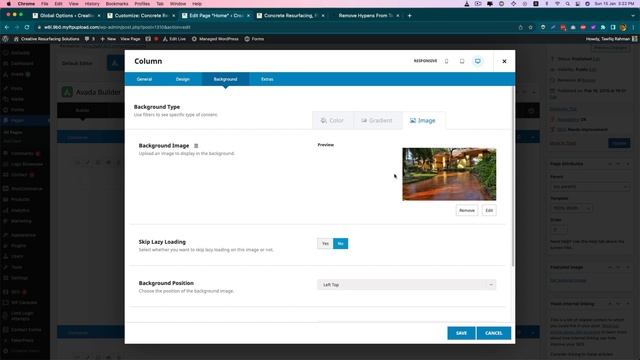Click the Default Editor button behind dialog
The image size is (640, 360).
click(78, 64)
